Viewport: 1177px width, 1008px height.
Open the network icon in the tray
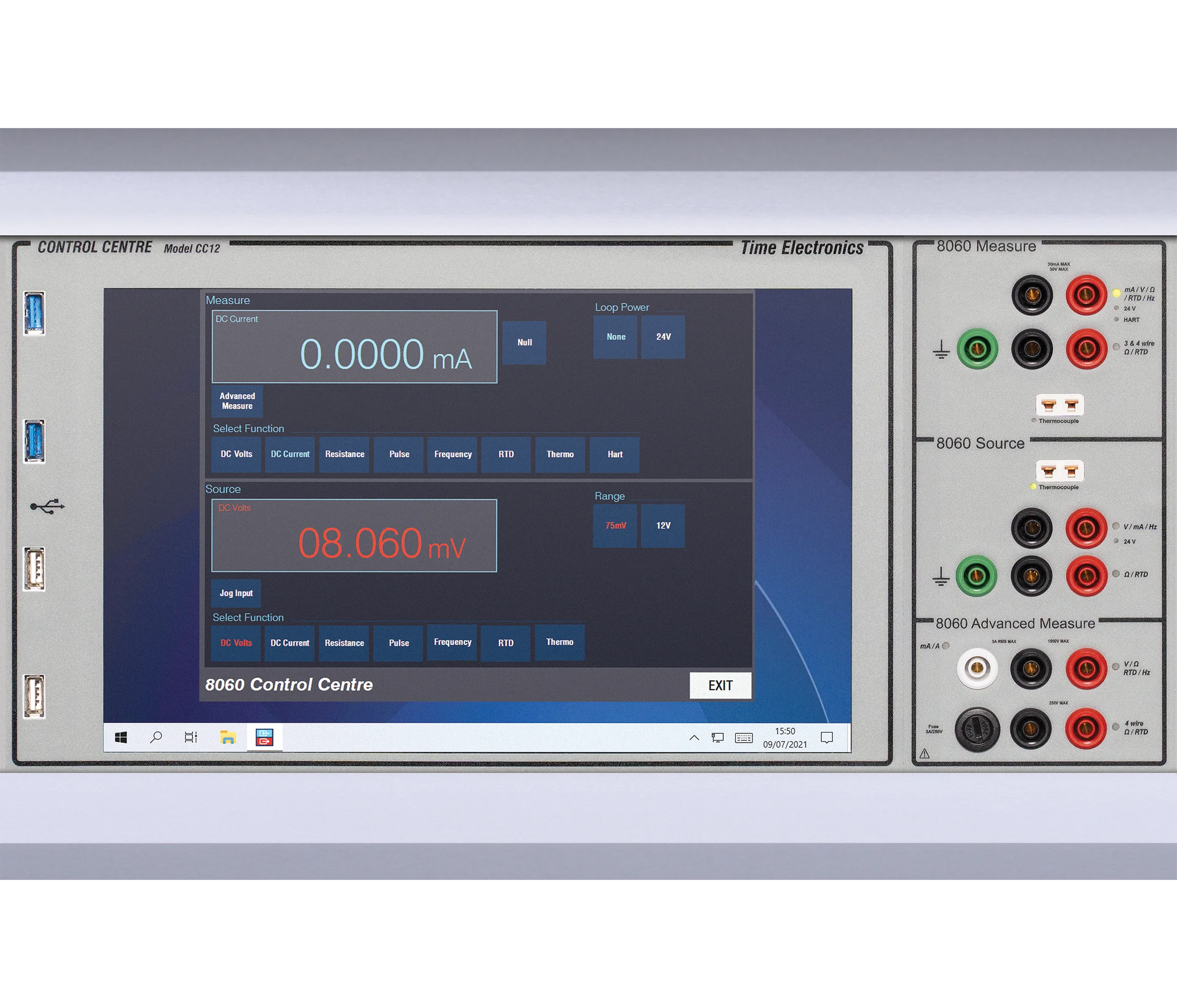(x=717, y=738)
